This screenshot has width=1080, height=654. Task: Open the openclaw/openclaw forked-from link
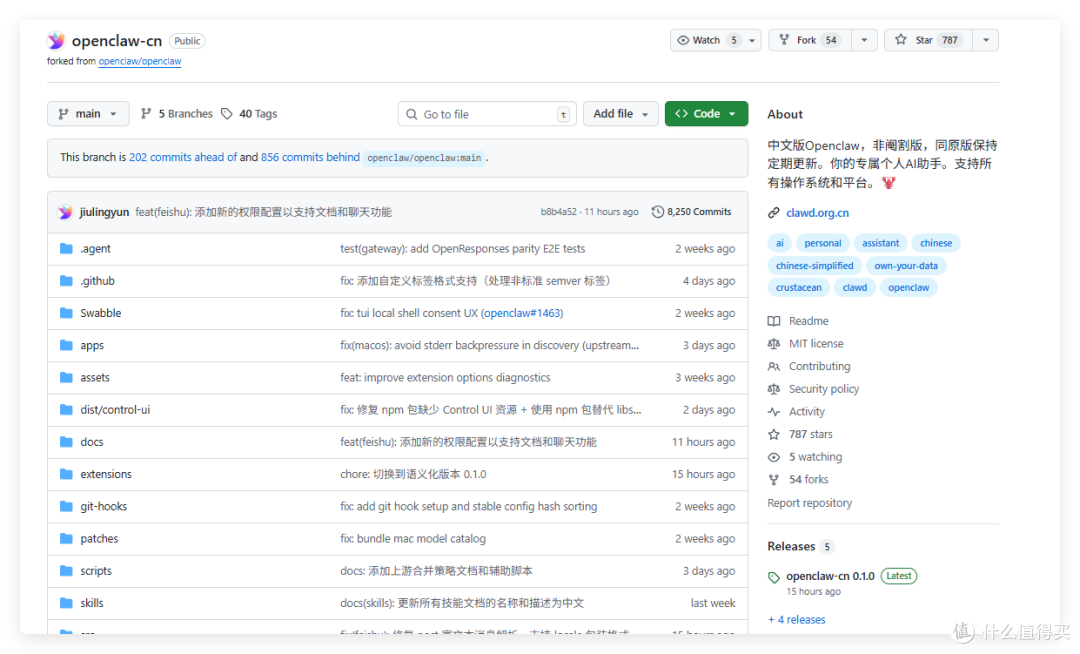(140, 61)
